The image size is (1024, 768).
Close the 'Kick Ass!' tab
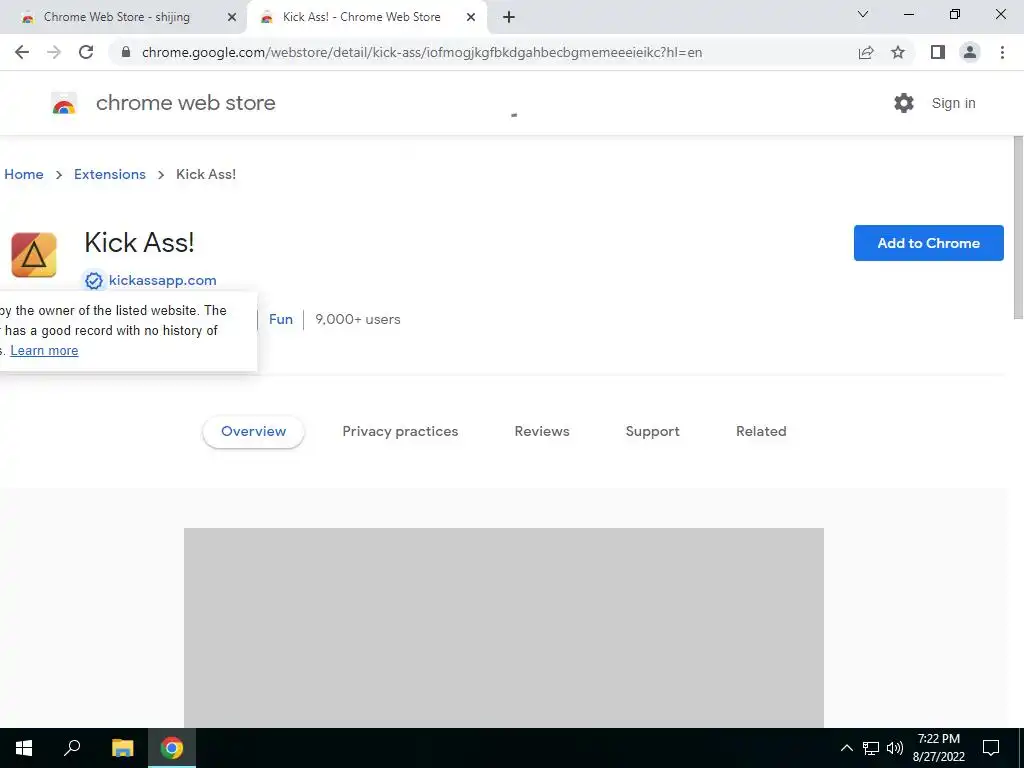[x=471, y=18]
